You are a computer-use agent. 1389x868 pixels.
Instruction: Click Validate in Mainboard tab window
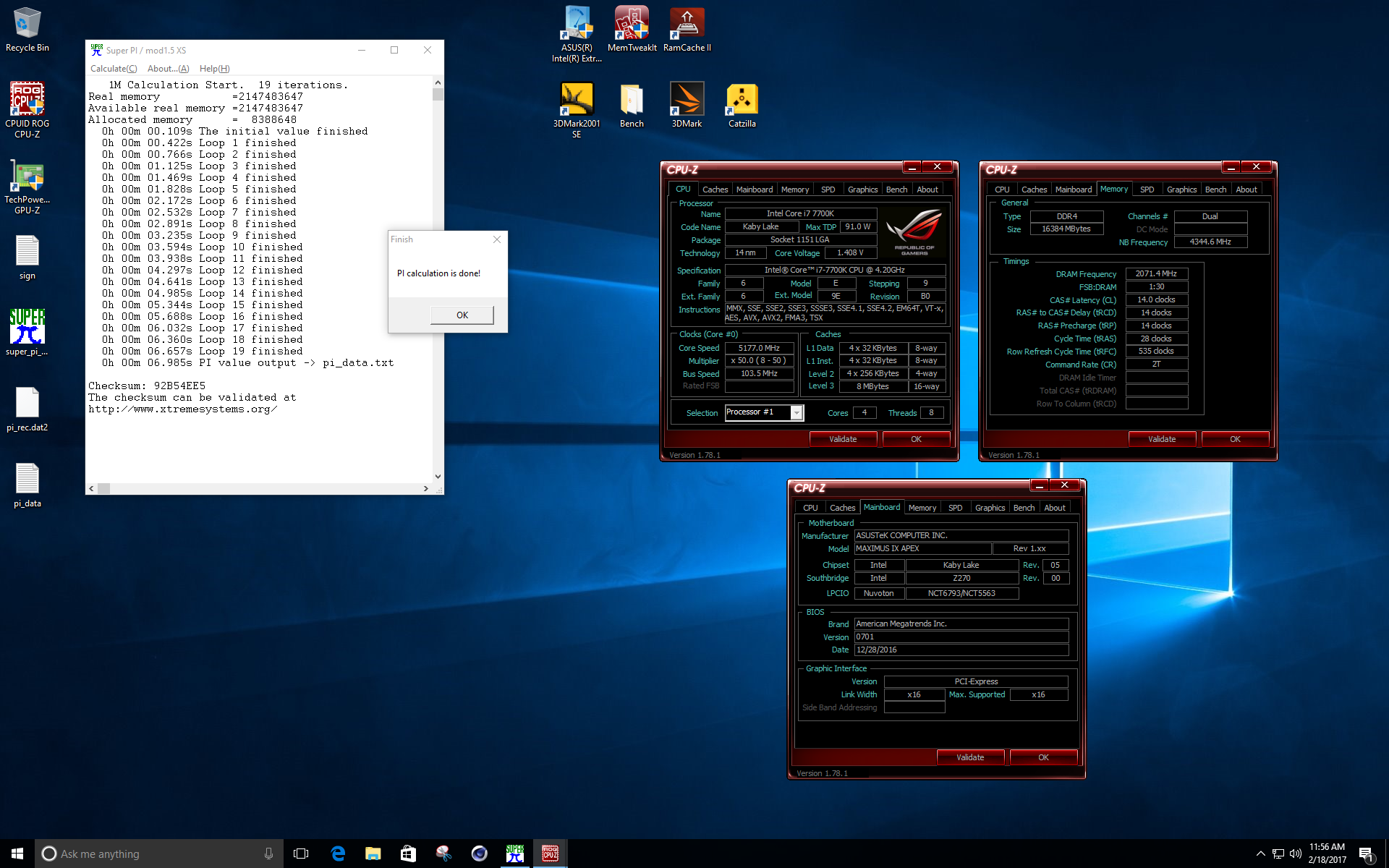tap(970, 757)
